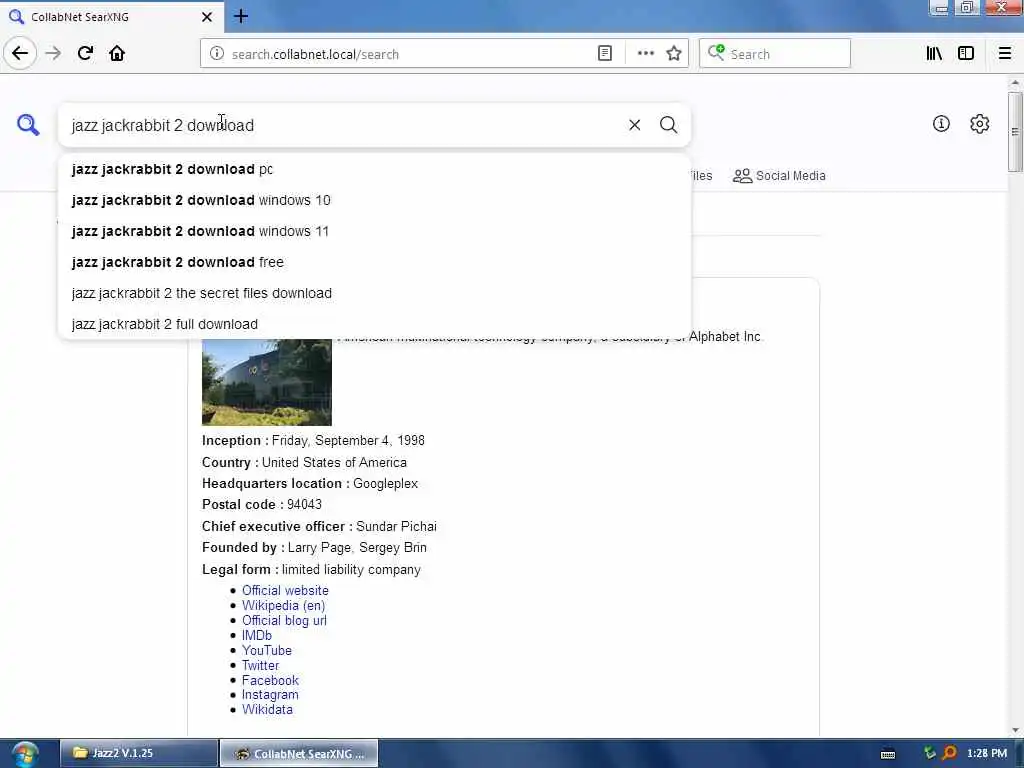Go back with browser back arrow
Viewport: 1024px width, 768px height.
[x=20, y=54]
